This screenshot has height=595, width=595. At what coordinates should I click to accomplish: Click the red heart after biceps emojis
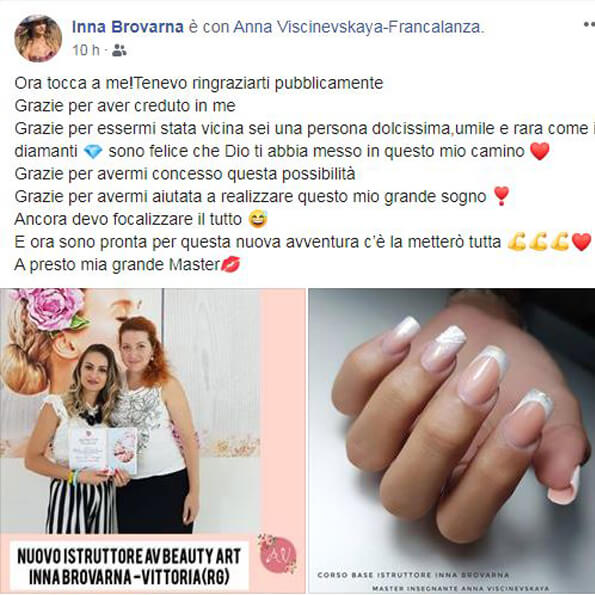[581, 242]
